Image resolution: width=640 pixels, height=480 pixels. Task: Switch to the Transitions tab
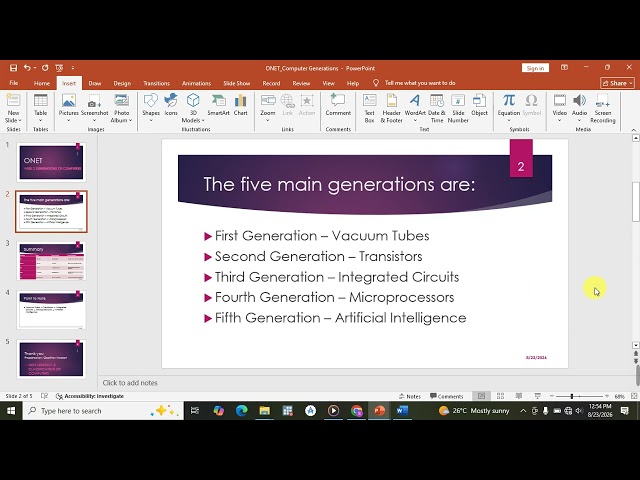click(156, 83)
